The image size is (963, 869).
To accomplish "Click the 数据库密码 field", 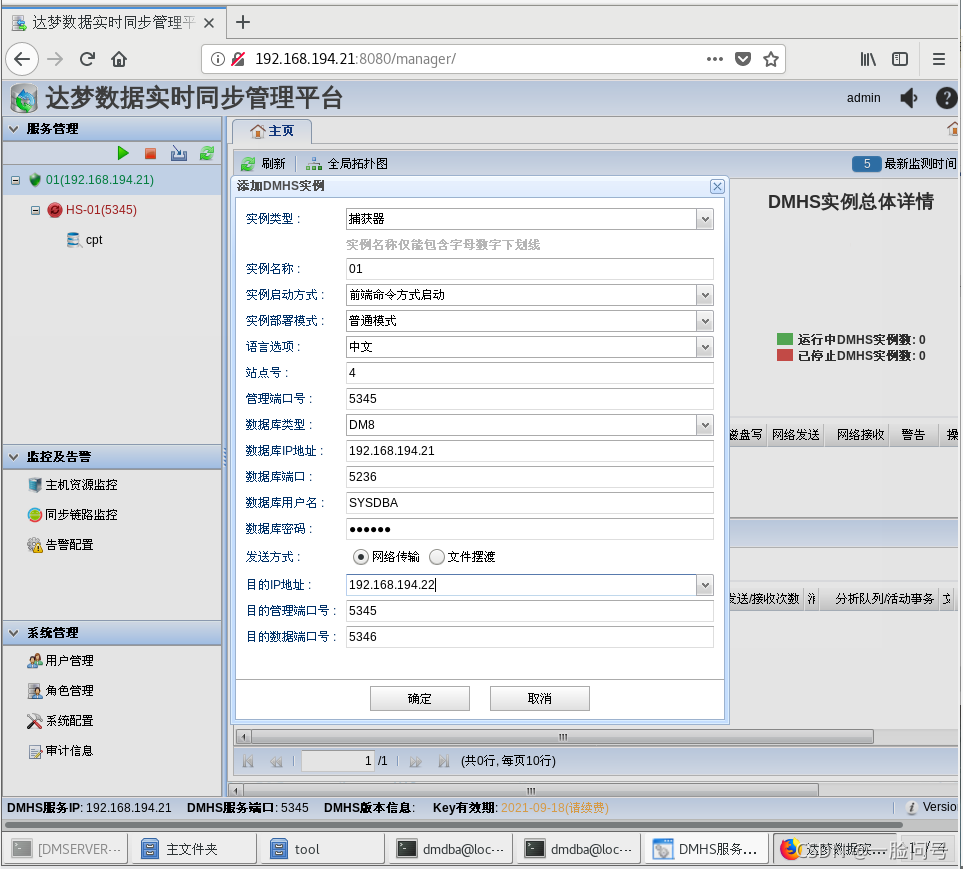I will [x=529, y=529].
